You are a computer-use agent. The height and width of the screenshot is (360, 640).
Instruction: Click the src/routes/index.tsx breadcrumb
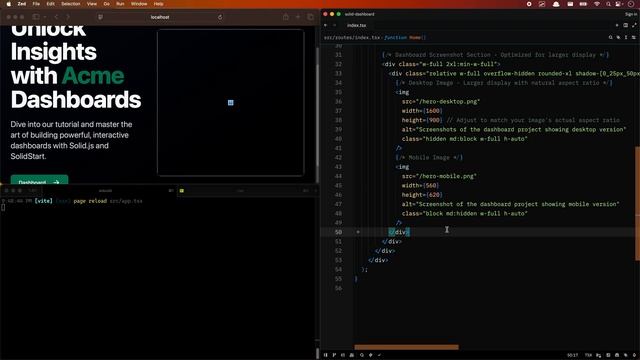[x=352, y=38]
